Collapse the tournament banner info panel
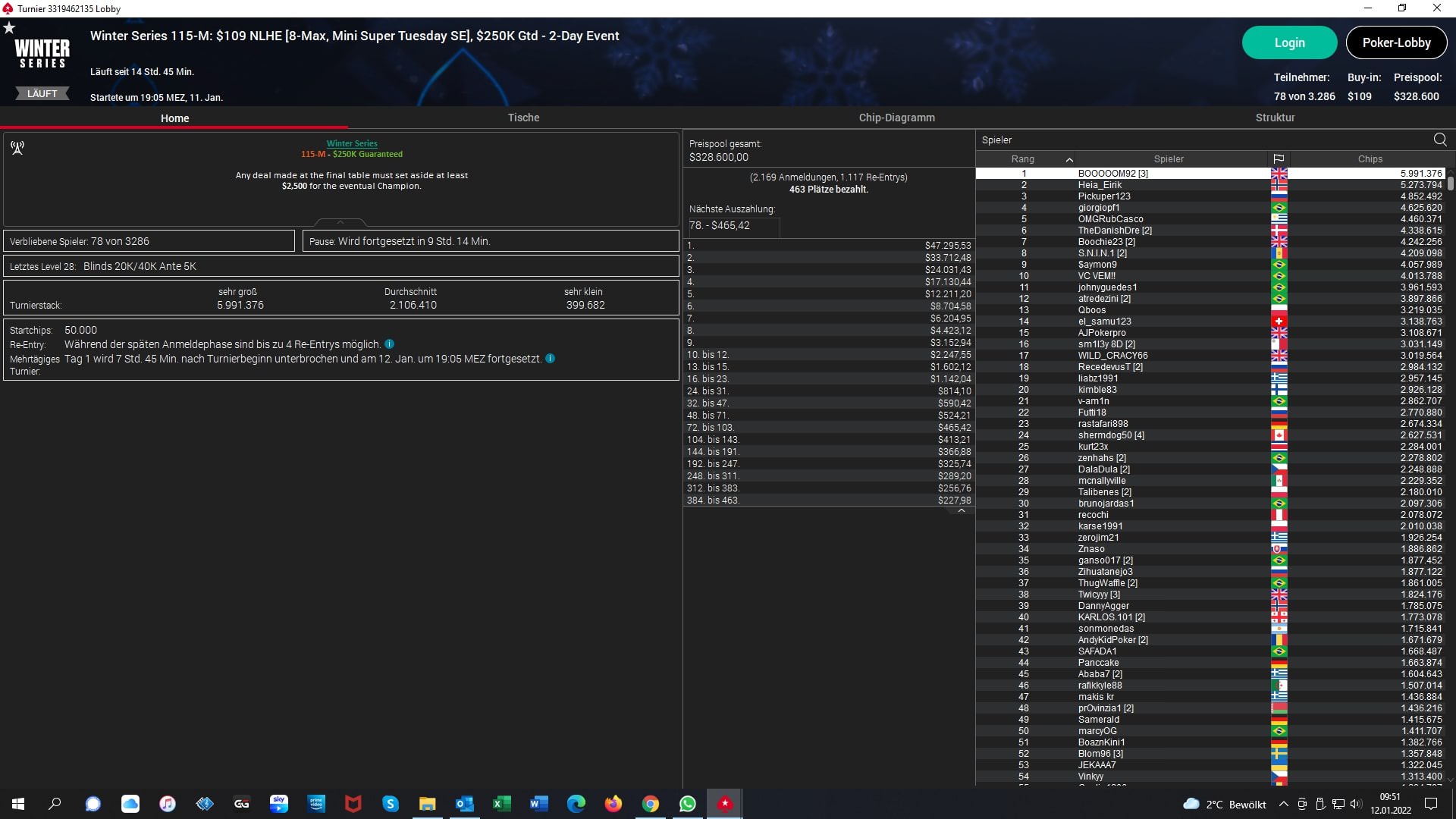 coord(340,222)
